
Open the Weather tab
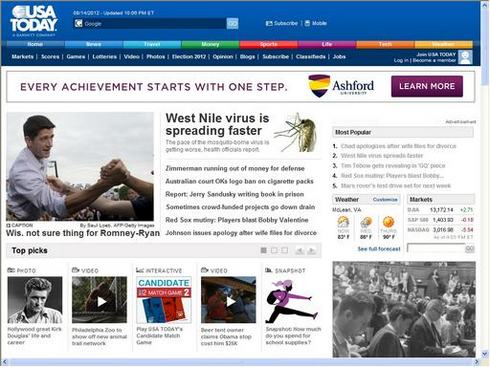443,44
